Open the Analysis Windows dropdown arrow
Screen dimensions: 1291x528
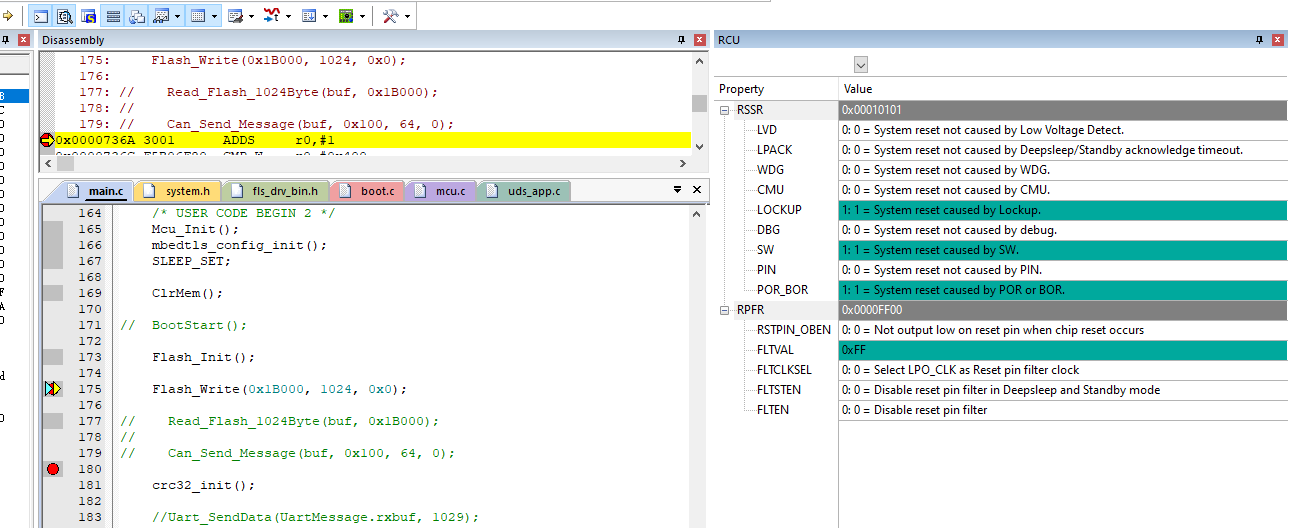(x=288, y=16)
